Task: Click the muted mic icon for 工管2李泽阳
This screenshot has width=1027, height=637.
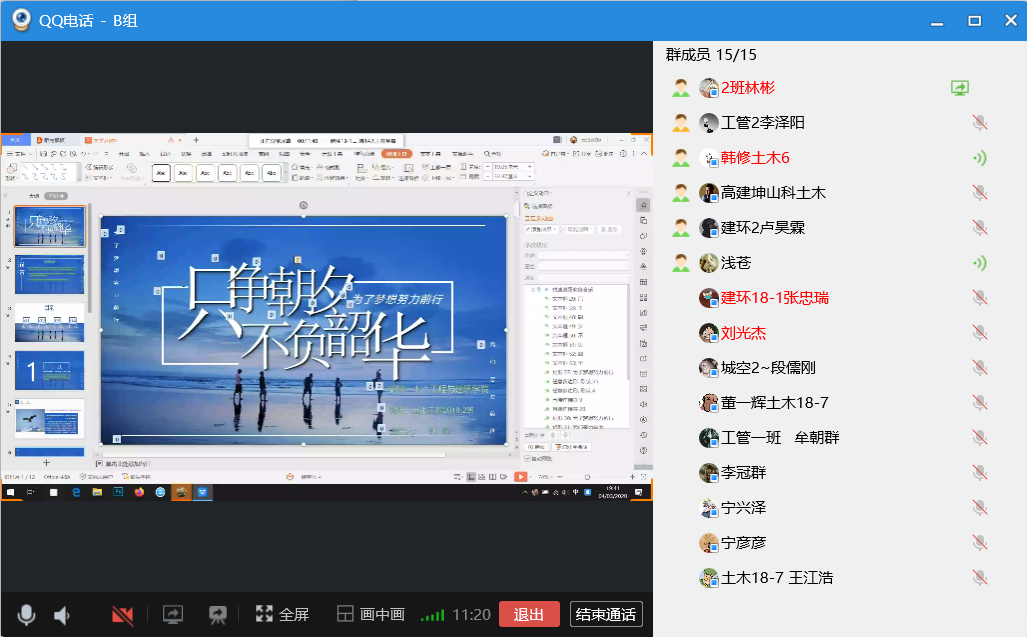Action: [x=980, y=123]
